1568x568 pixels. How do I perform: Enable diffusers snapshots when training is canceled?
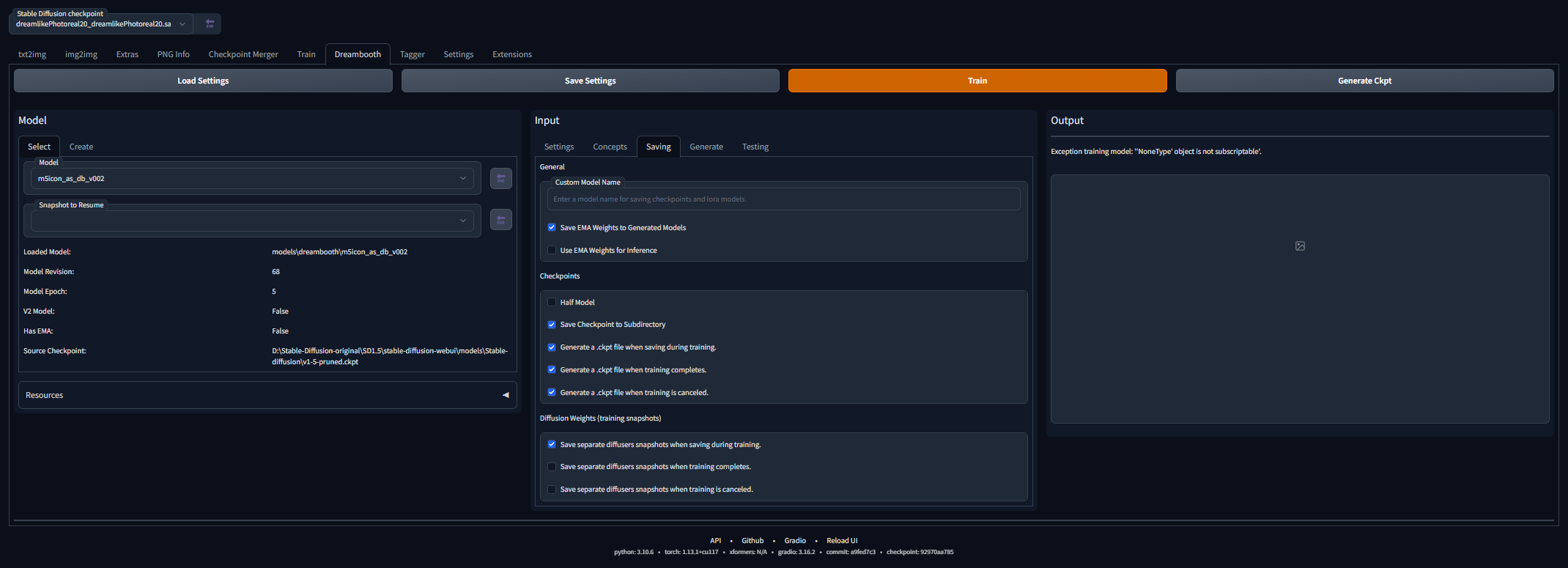click(x=552, y=489)
